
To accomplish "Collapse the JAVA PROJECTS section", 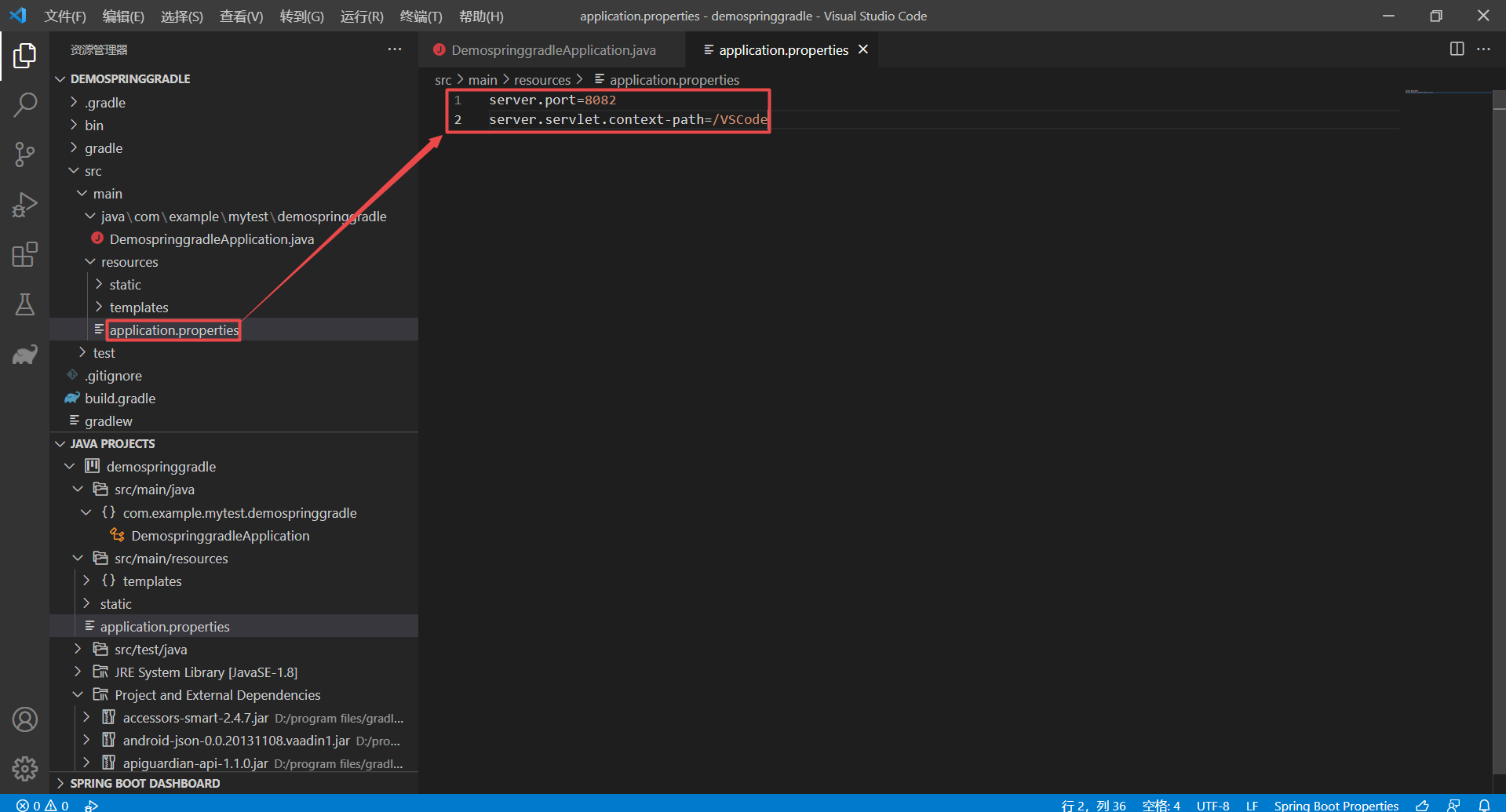I will click(234, 443).
